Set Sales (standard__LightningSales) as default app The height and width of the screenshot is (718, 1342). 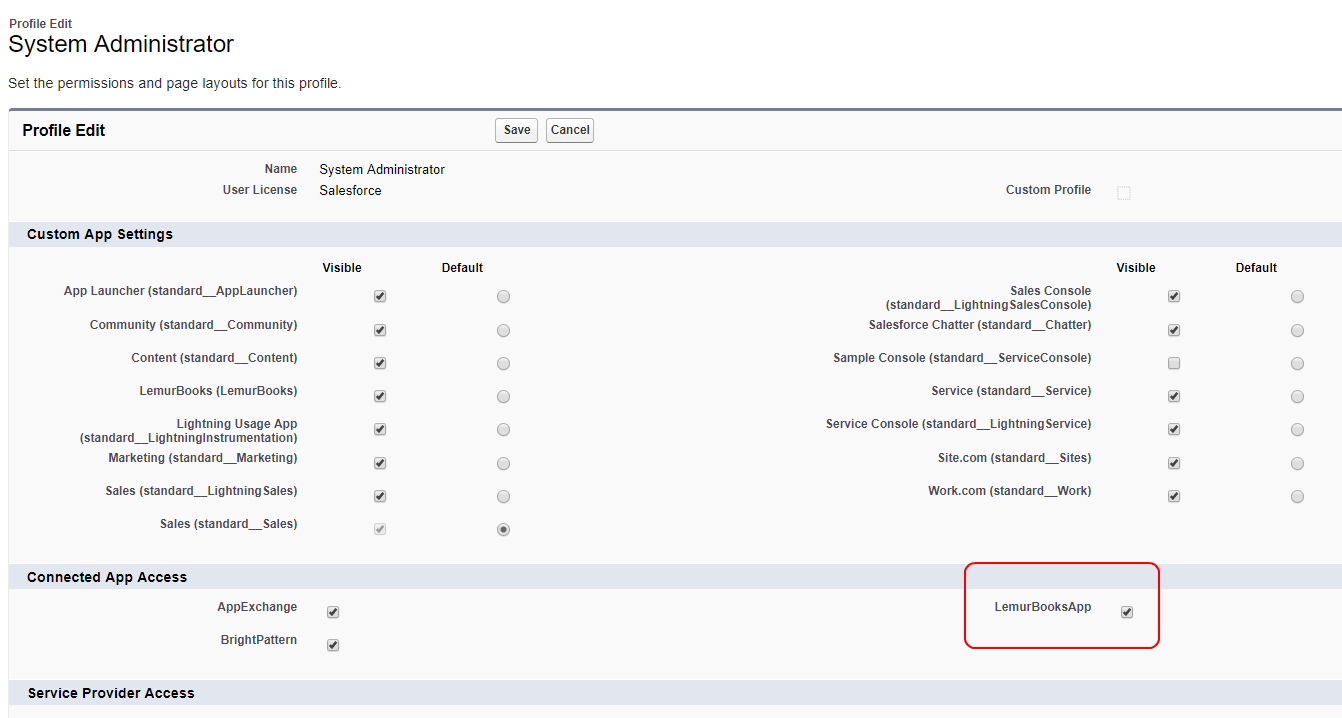tap(503, 496)
